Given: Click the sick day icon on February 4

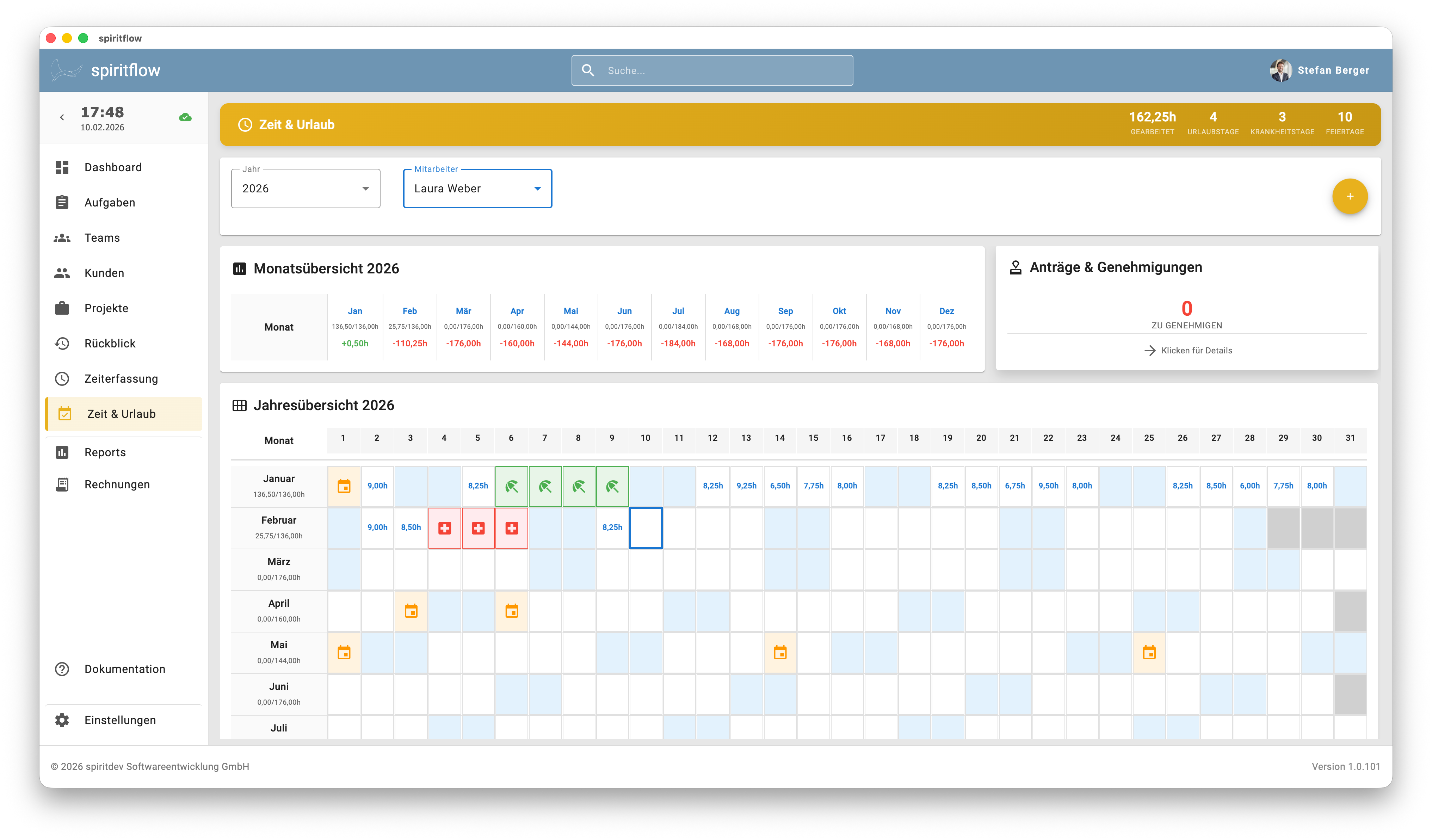Looking at the screenshot, I should (x=444, y=528).
